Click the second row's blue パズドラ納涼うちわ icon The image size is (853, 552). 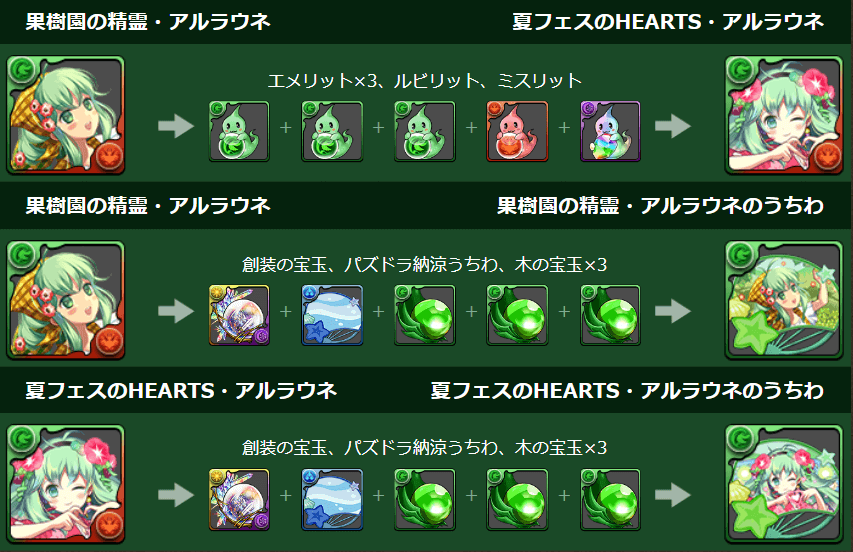[x=332, y=315]
